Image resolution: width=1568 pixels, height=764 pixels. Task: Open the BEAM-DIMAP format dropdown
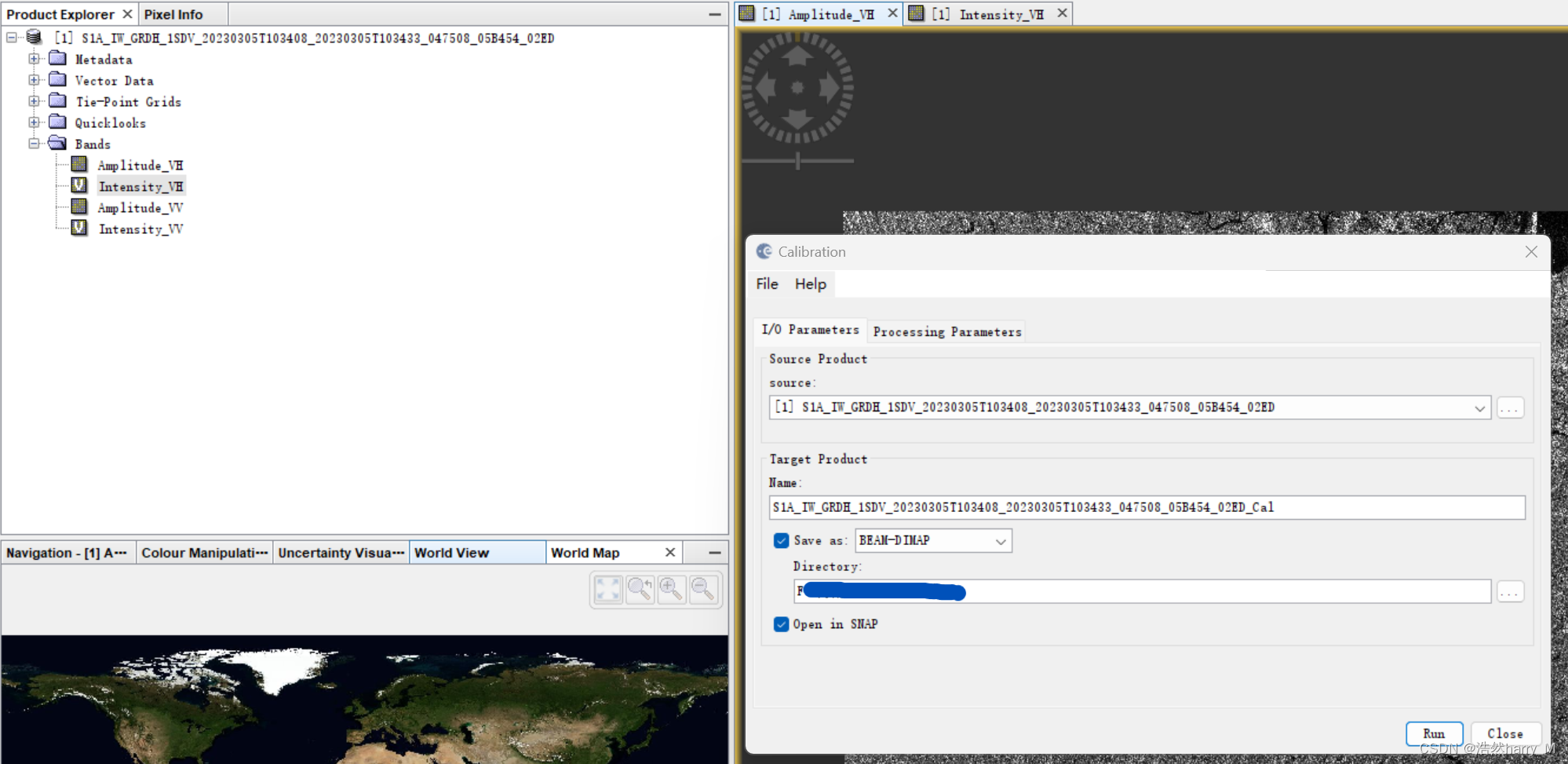(1001, 541)
